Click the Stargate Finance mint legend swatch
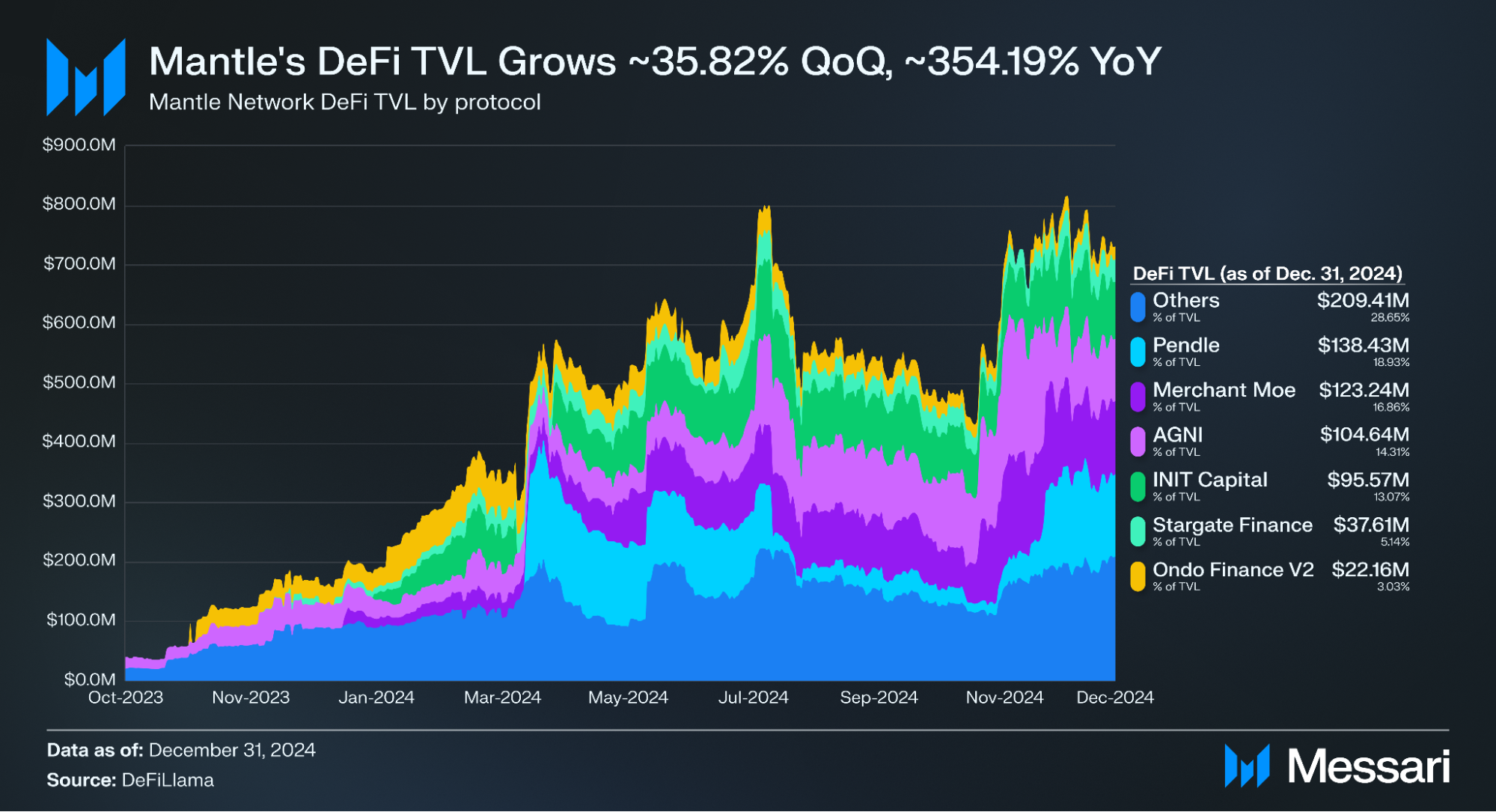This screenshot has height=812, width=1496. tap(1138, 531)
